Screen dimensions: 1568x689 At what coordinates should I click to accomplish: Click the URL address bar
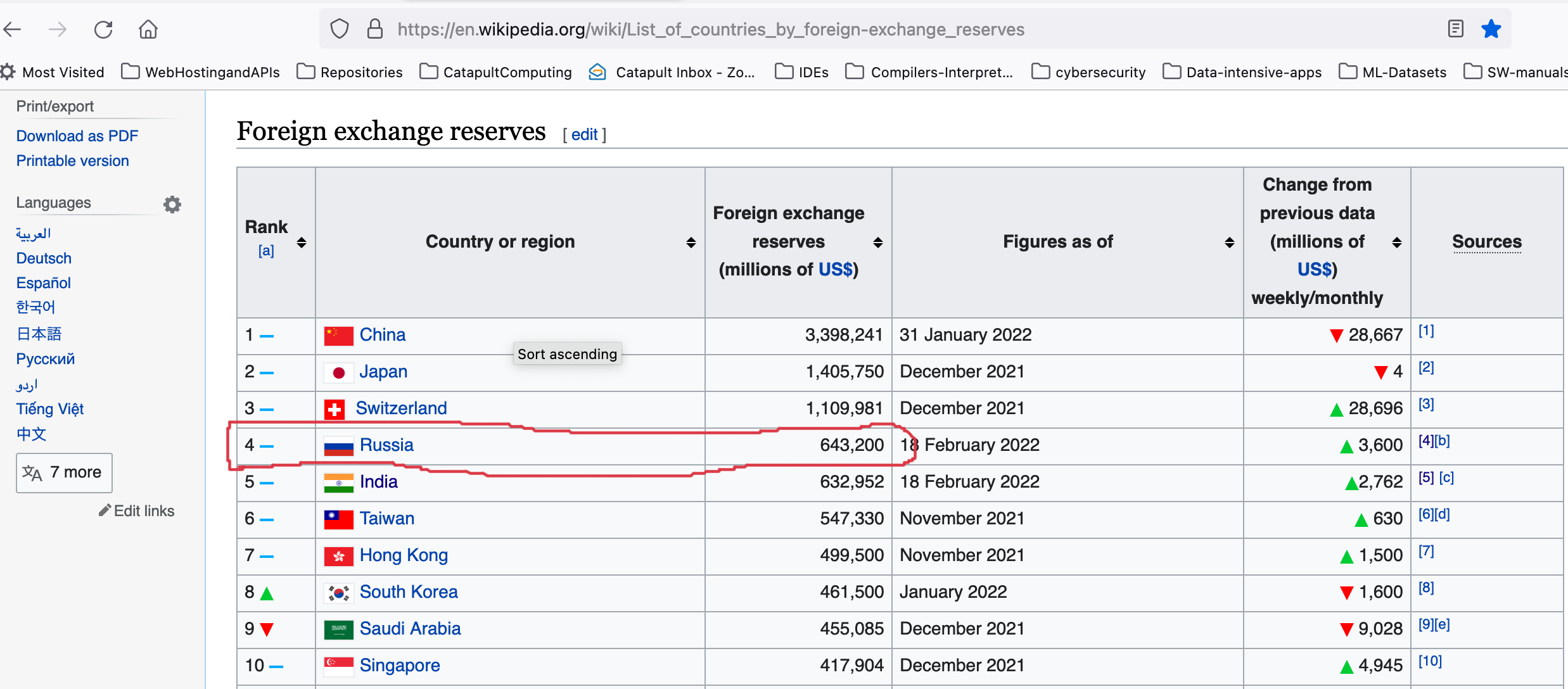[x=710, y=29]
